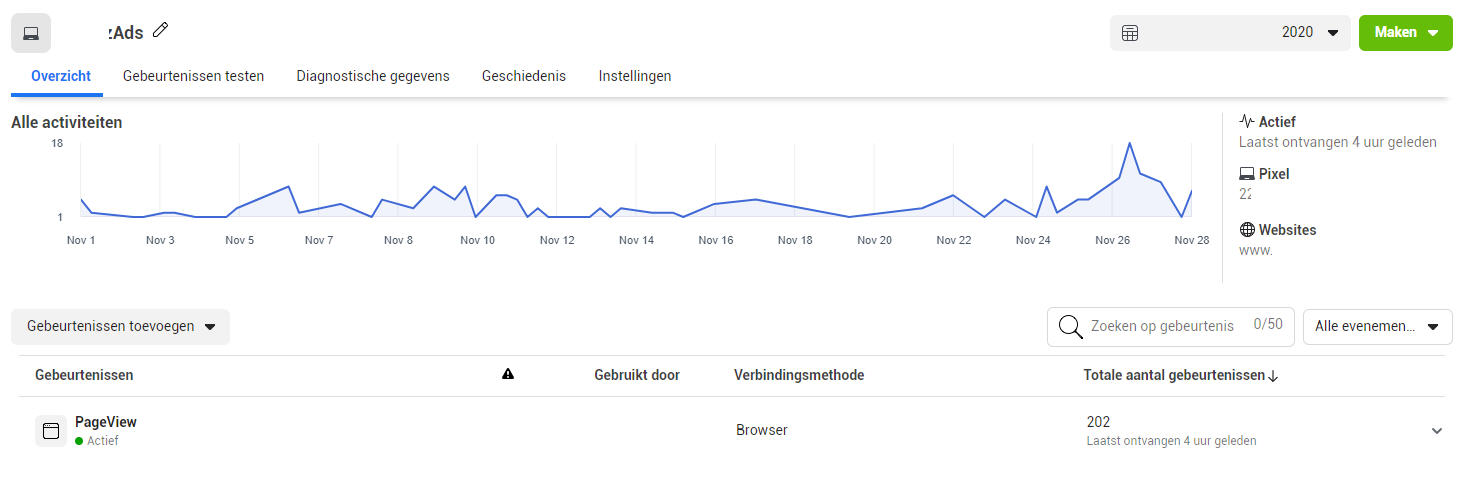Switch to Gebeurtenissen testen tab
This screenshot has height=498, width=1466.
click(x=193, y=76)
